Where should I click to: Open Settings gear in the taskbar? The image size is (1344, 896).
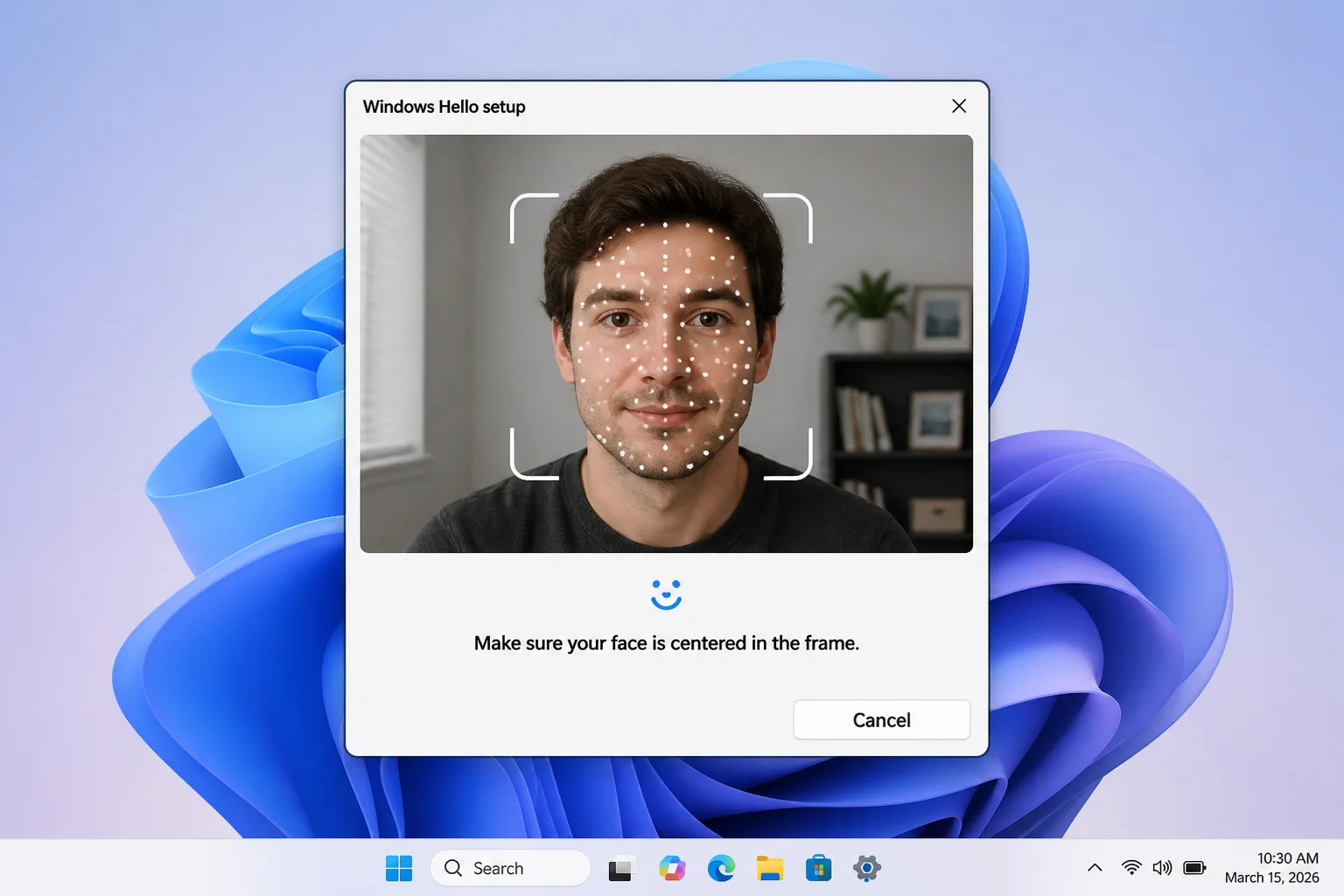coord(866,868)
